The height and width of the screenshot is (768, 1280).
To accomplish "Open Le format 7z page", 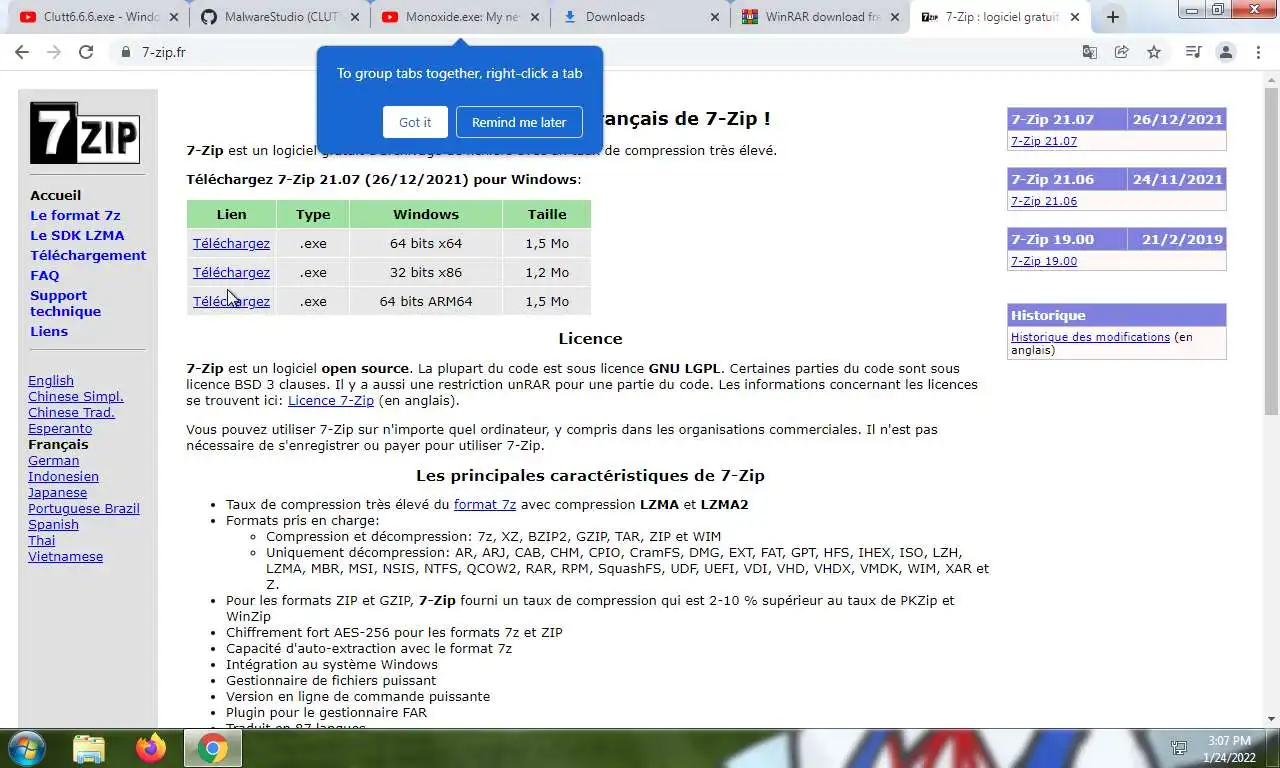I will 75,215.
